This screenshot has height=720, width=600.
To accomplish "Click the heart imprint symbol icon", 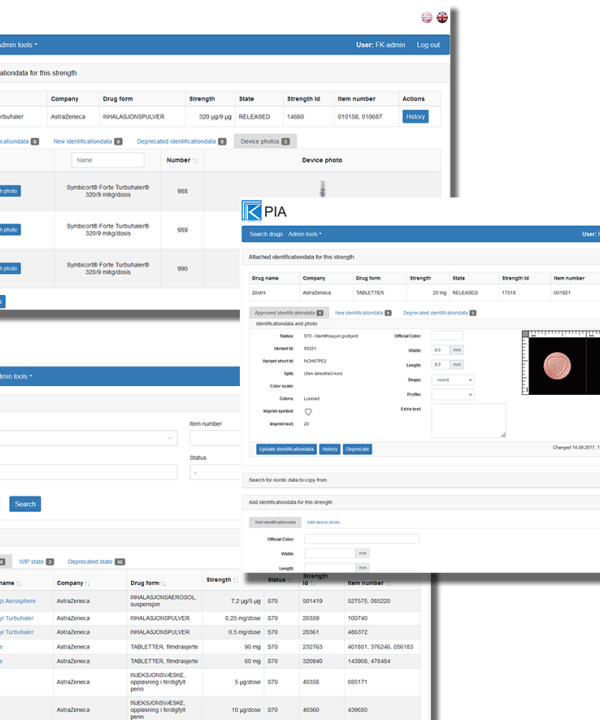I will click(x=309, y=412).
